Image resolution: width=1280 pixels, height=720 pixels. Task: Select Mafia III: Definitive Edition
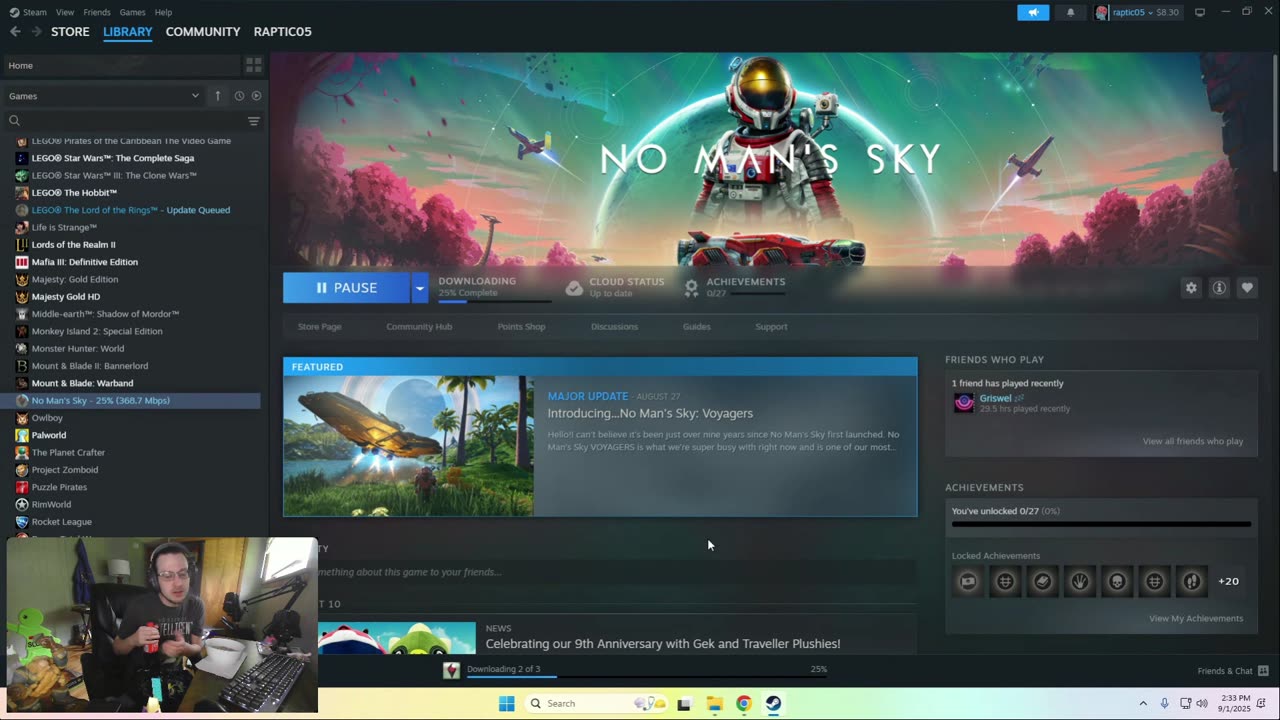(x=85, y=262)
